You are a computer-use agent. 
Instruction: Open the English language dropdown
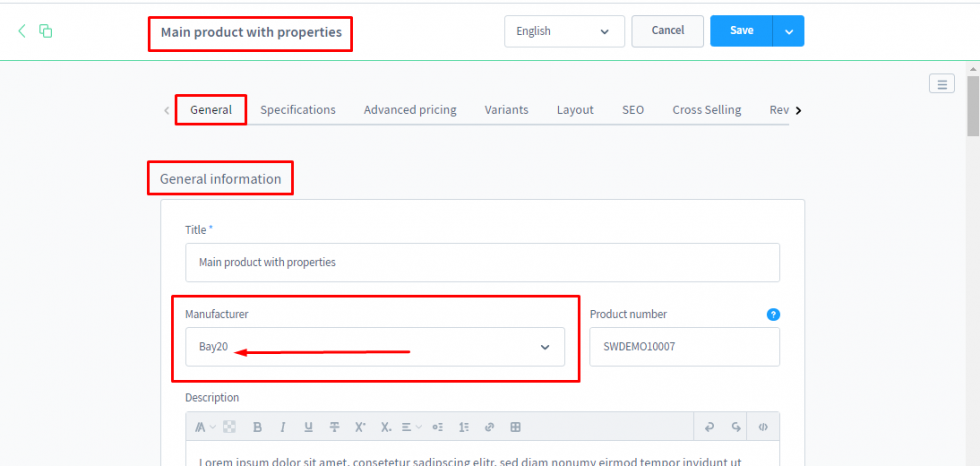(564, 31)
